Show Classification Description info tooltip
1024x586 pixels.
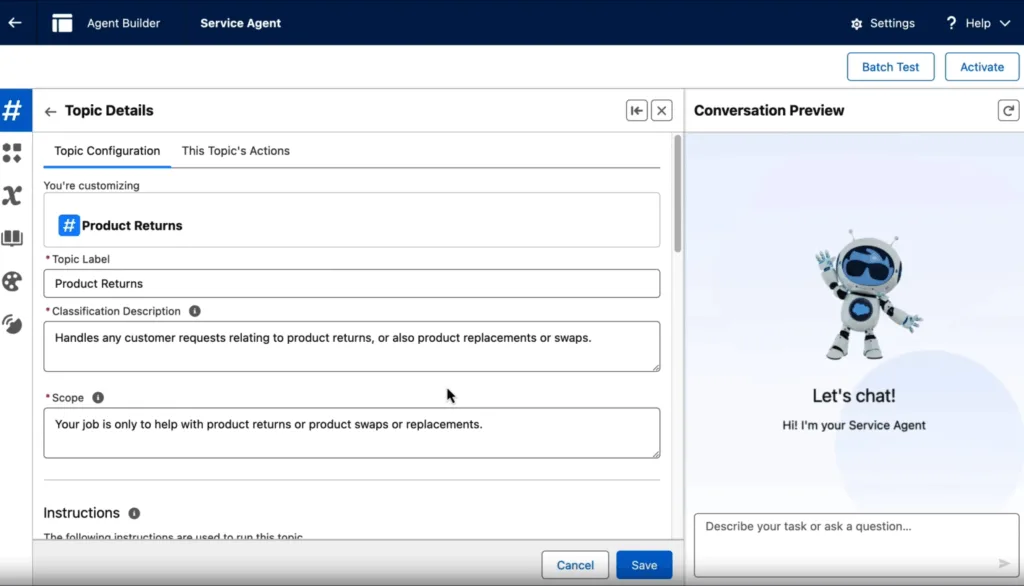click(x=195, y=311)
